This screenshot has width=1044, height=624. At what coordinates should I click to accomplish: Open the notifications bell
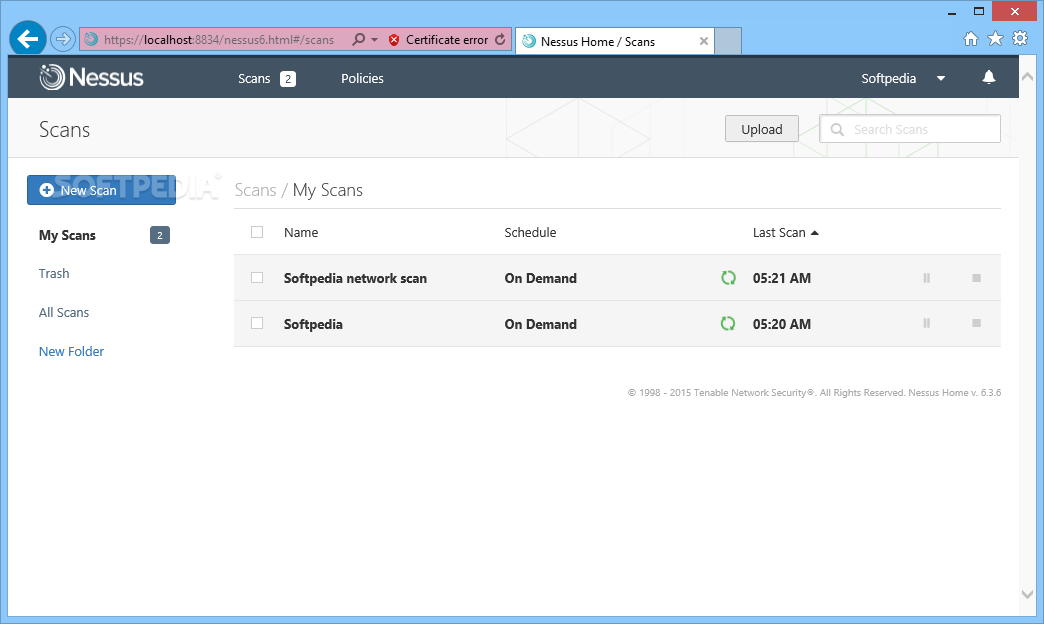coord(989,78)
